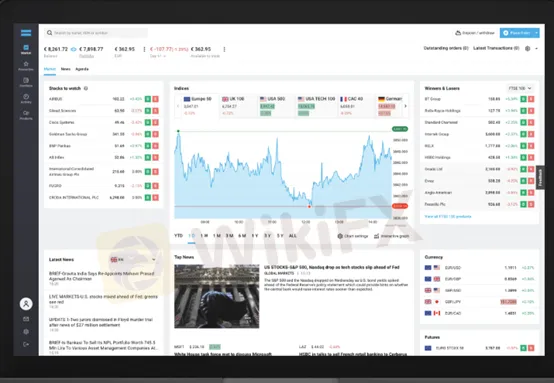Open the Activity icon in the sidebar
This screenshot has height=383, width=554.
point(26,99)
